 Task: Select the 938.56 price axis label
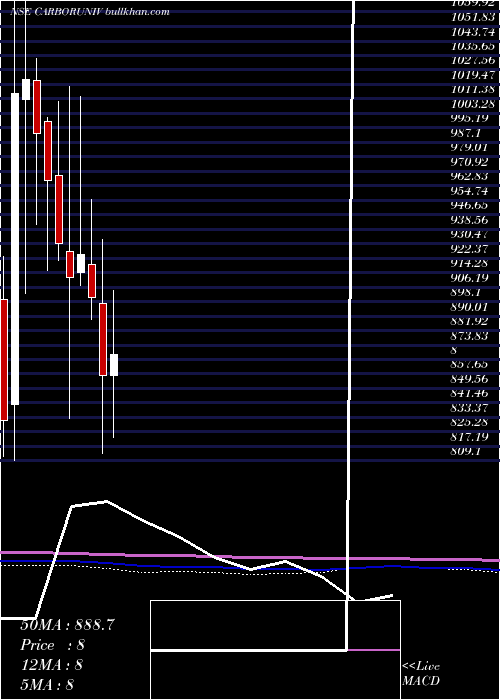tap(470, 220)
